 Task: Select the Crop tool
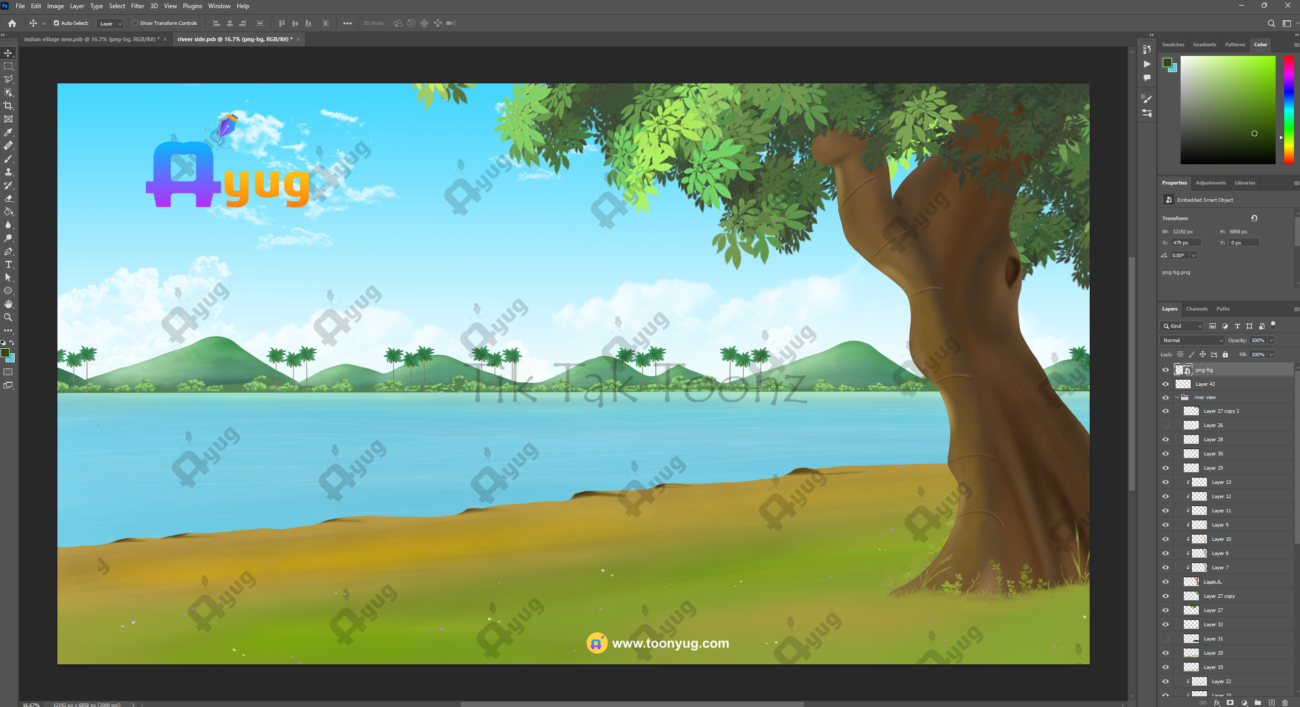click(8, 105)
